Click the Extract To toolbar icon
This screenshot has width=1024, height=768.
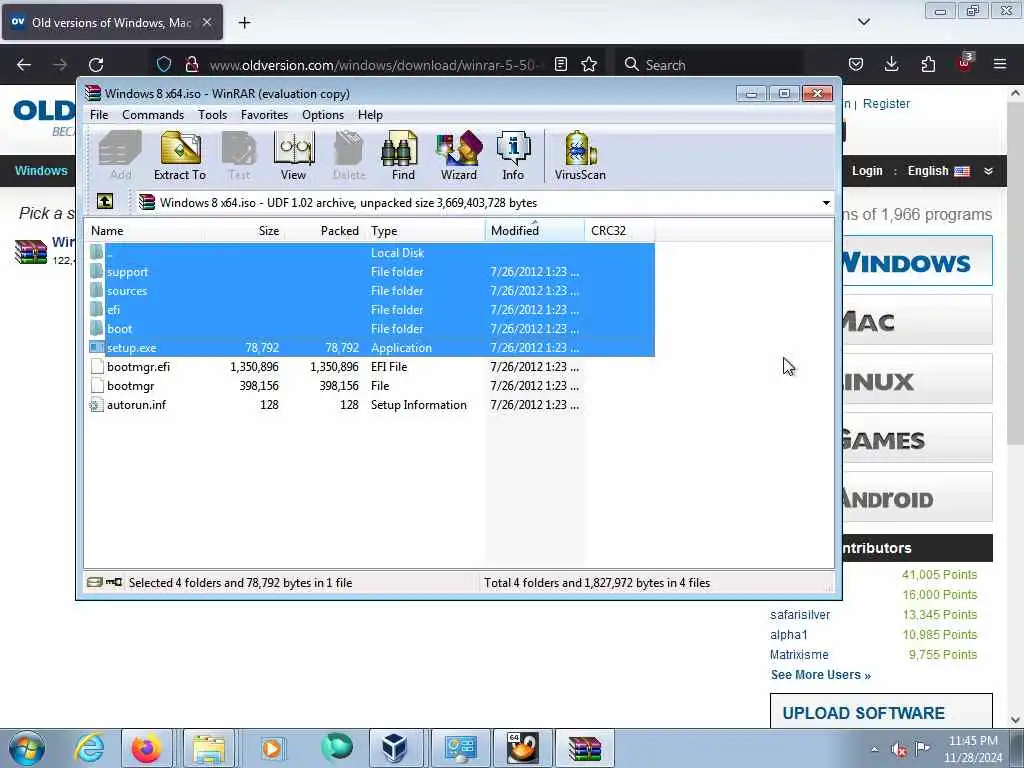[180, 155]
